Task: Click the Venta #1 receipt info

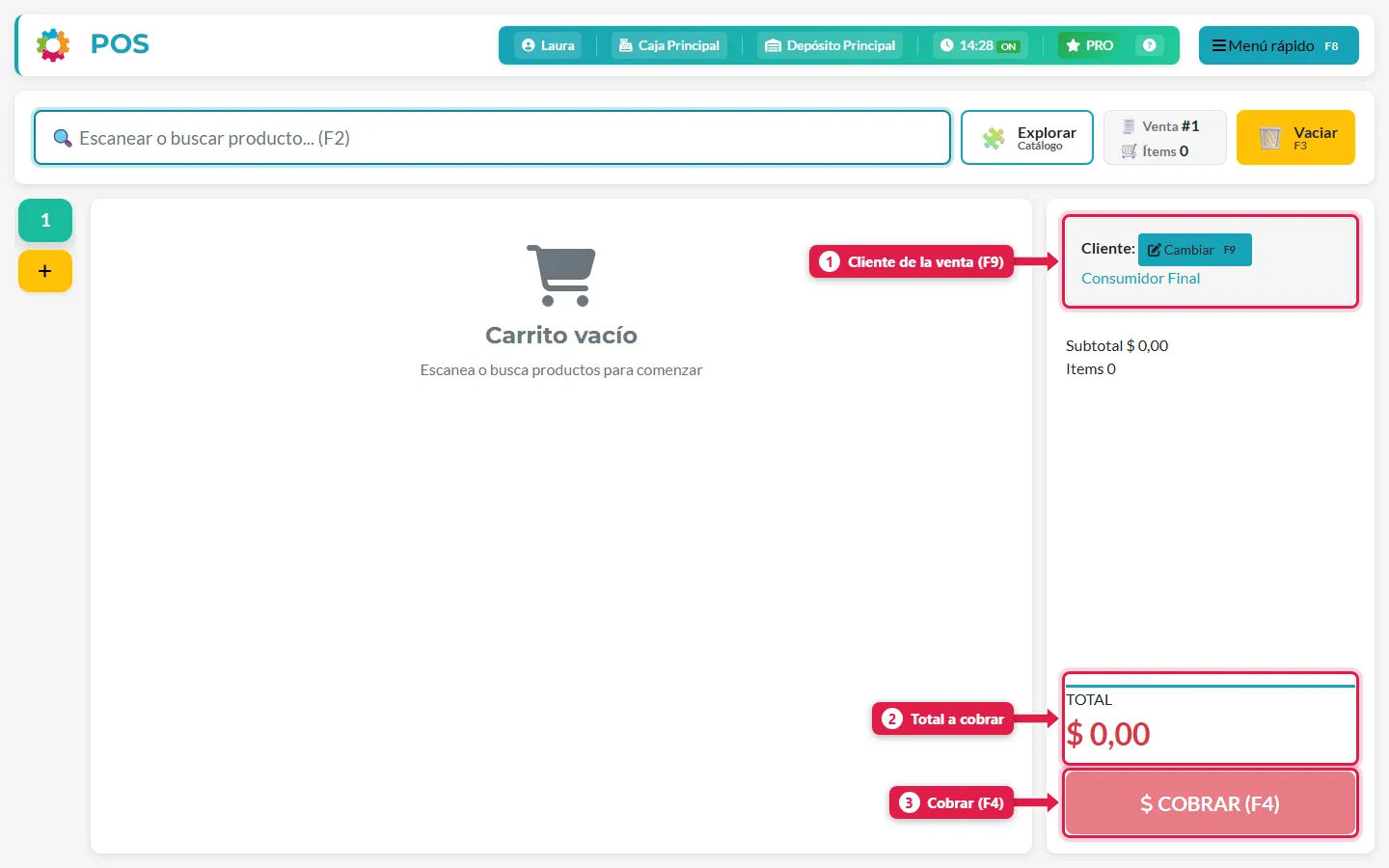Action: [1161, 126]
